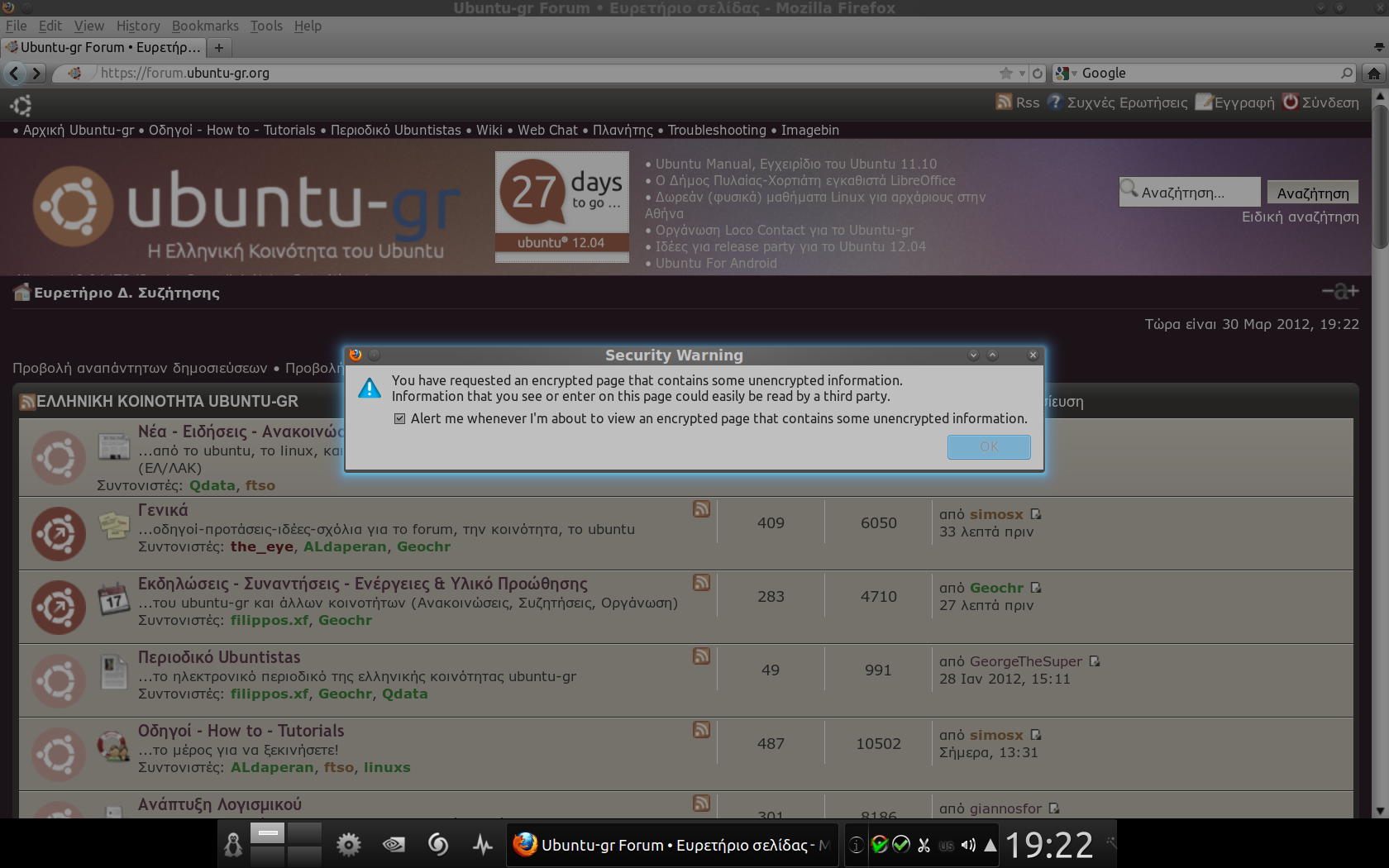Open the Bookmarks menu
The width and height of the screenshot is (1389, 868).
[x=205, y=26]
